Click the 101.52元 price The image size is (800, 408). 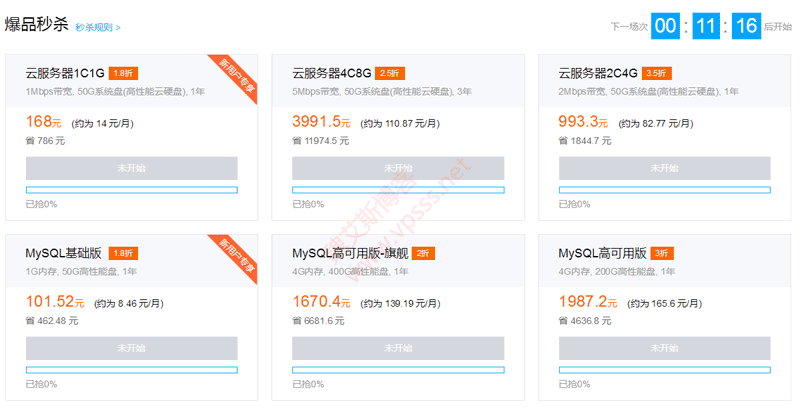(55, 302)
